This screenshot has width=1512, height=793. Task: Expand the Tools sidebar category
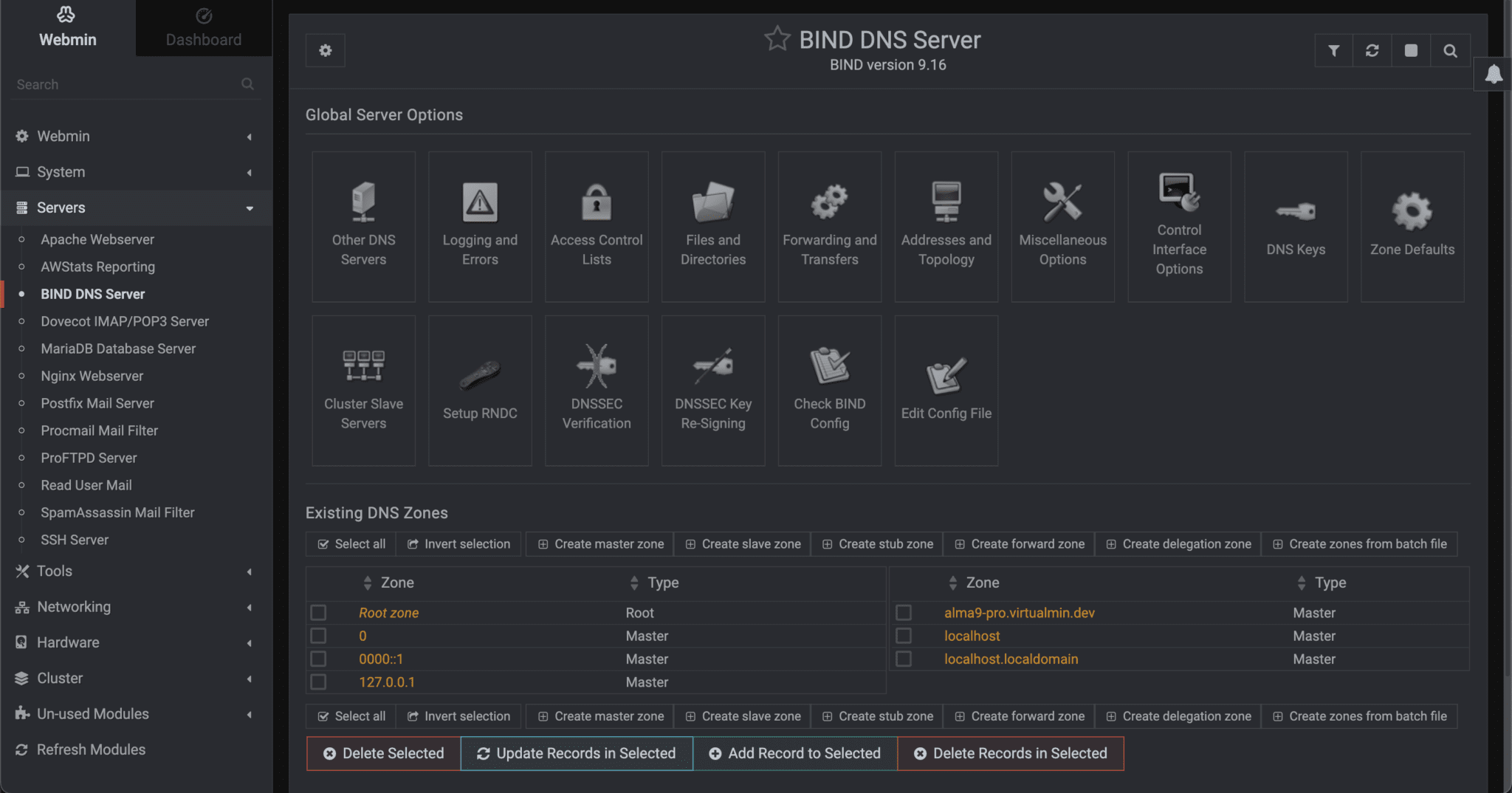coord(136,571)
